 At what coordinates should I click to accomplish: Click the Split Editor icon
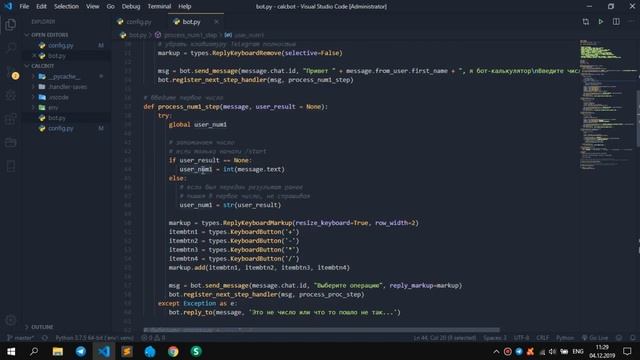(x=616, y=22)
